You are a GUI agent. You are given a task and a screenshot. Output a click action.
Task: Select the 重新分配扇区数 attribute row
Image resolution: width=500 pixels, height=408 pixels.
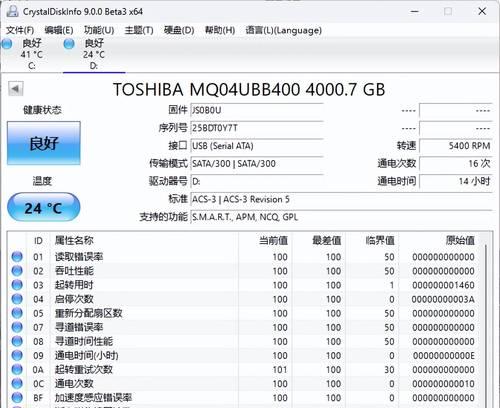click(x=243, y=313)
